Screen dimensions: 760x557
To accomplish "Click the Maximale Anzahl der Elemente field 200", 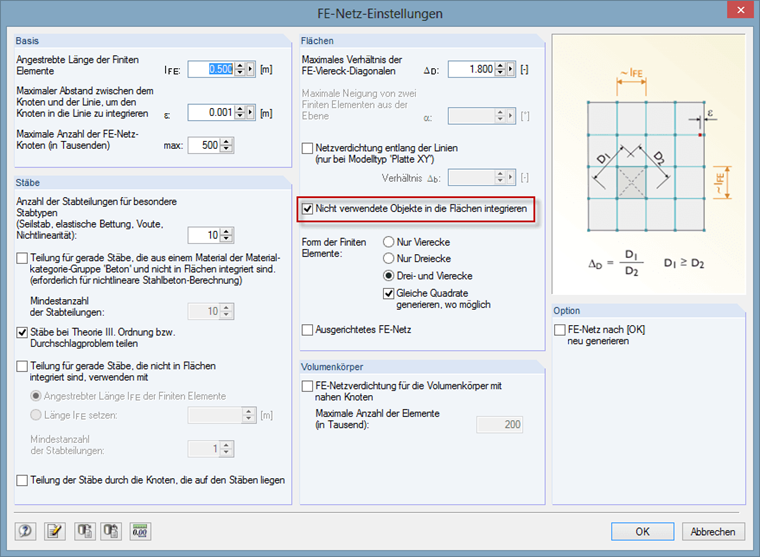I will pyautogui.click(x=500, y=425).
